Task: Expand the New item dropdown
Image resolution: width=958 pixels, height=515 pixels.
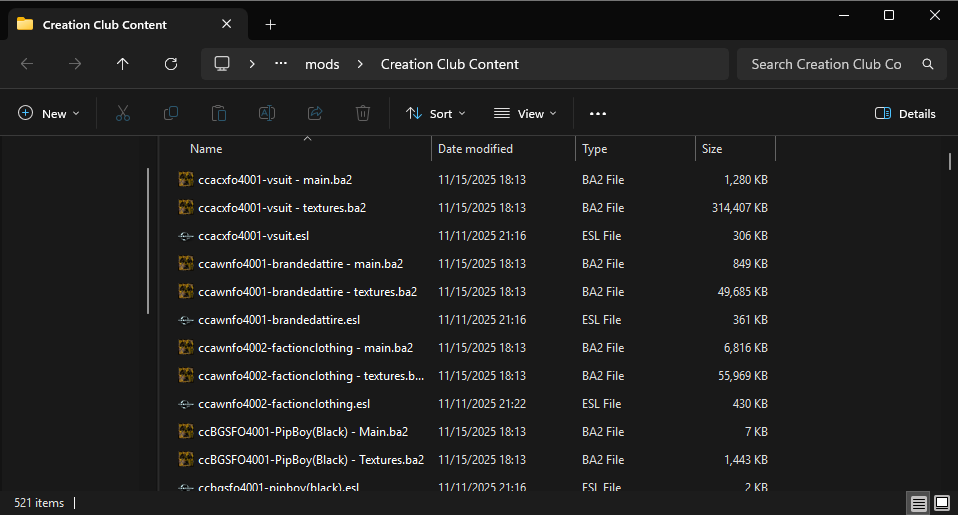Action: click(x=49, y=114)
